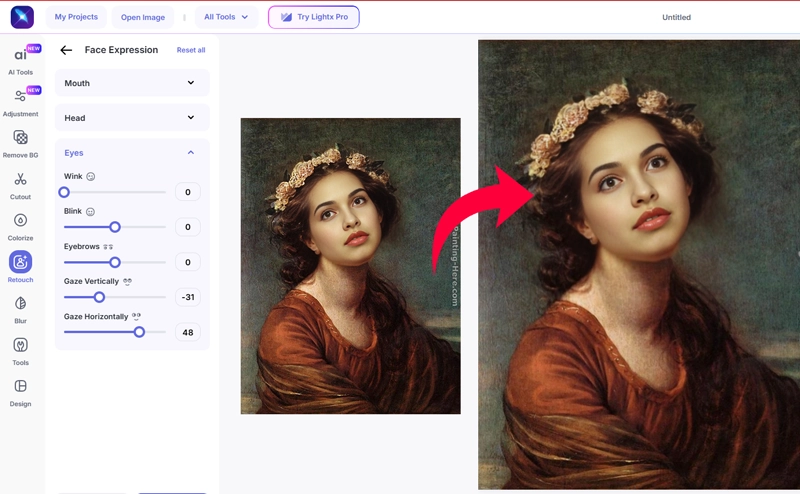Click the Eyebrows slider handle
This screenshot has width=800, height=494.
tap(115, 262)
